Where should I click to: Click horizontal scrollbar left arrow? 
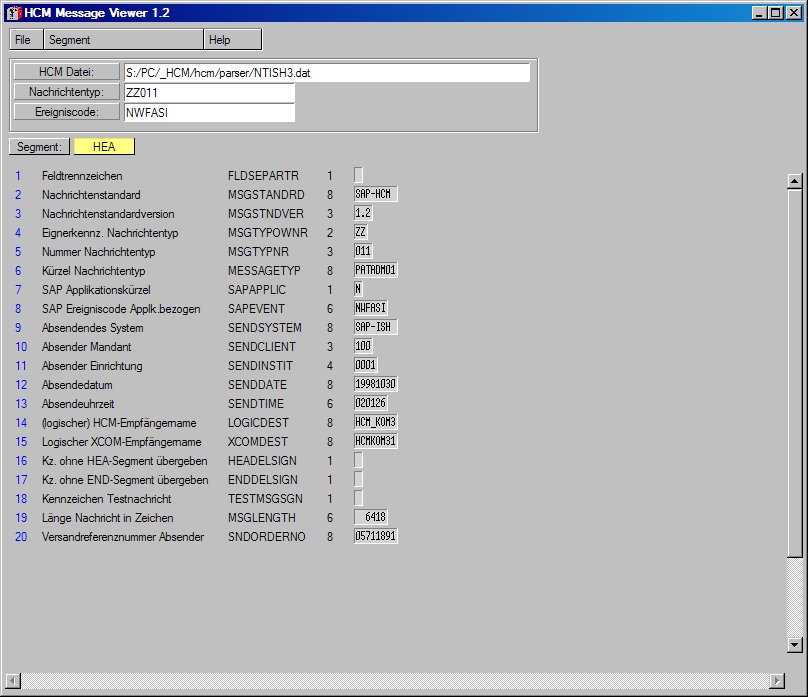pos(13,680)
